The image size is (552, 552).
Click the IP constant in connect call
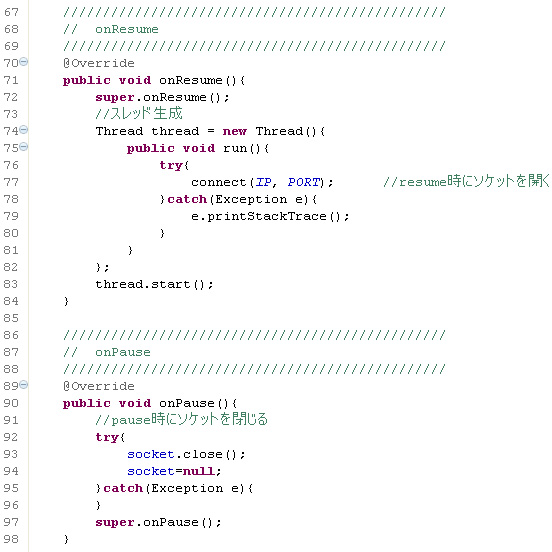click(263, 182)
